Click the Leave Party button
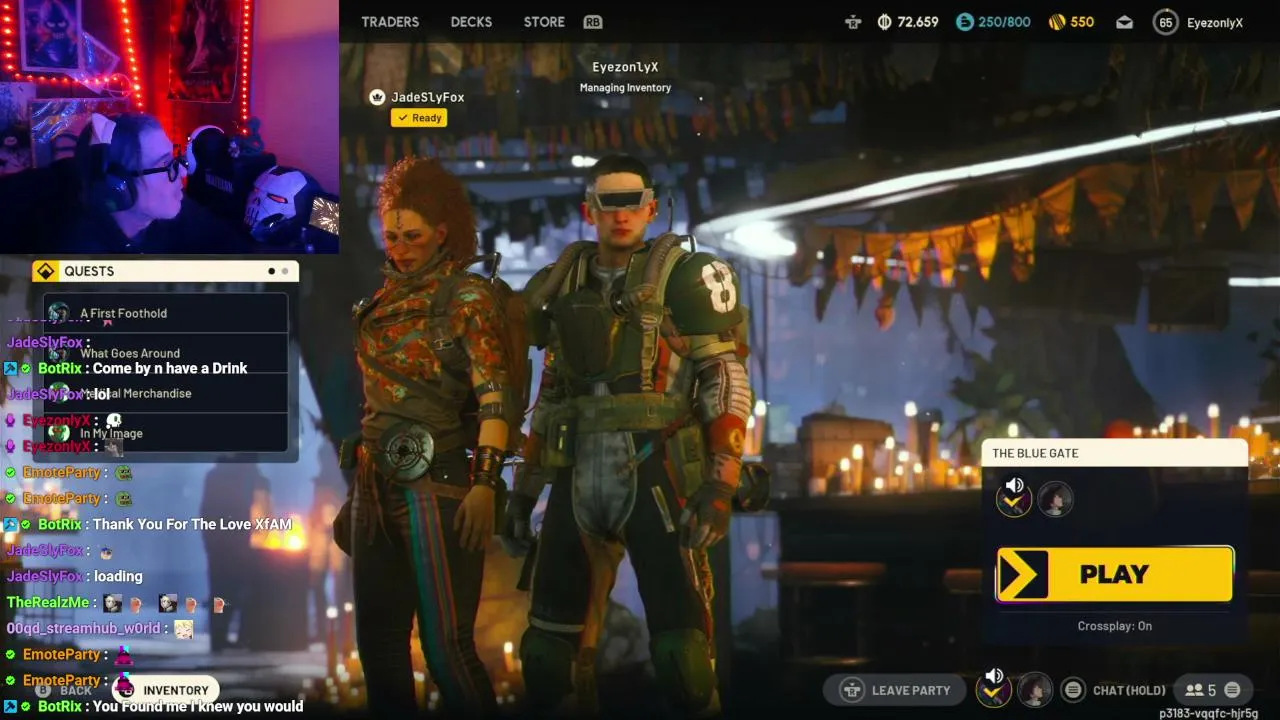The height and width of the screenshot is (720, 1280). [x=896, y=690]
